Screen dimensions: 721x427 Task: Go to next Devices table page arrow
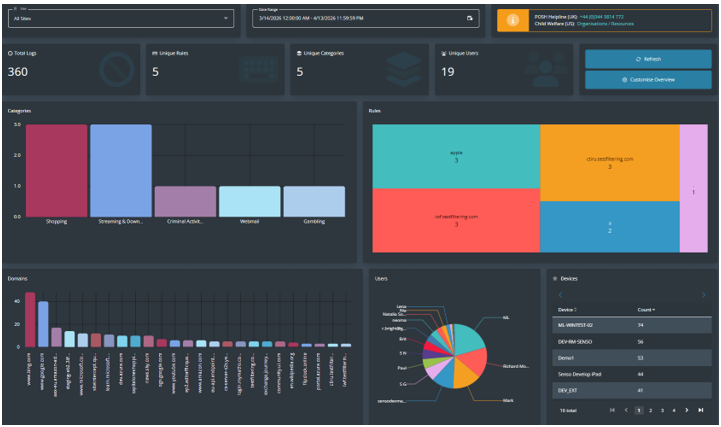coord(687,410)
